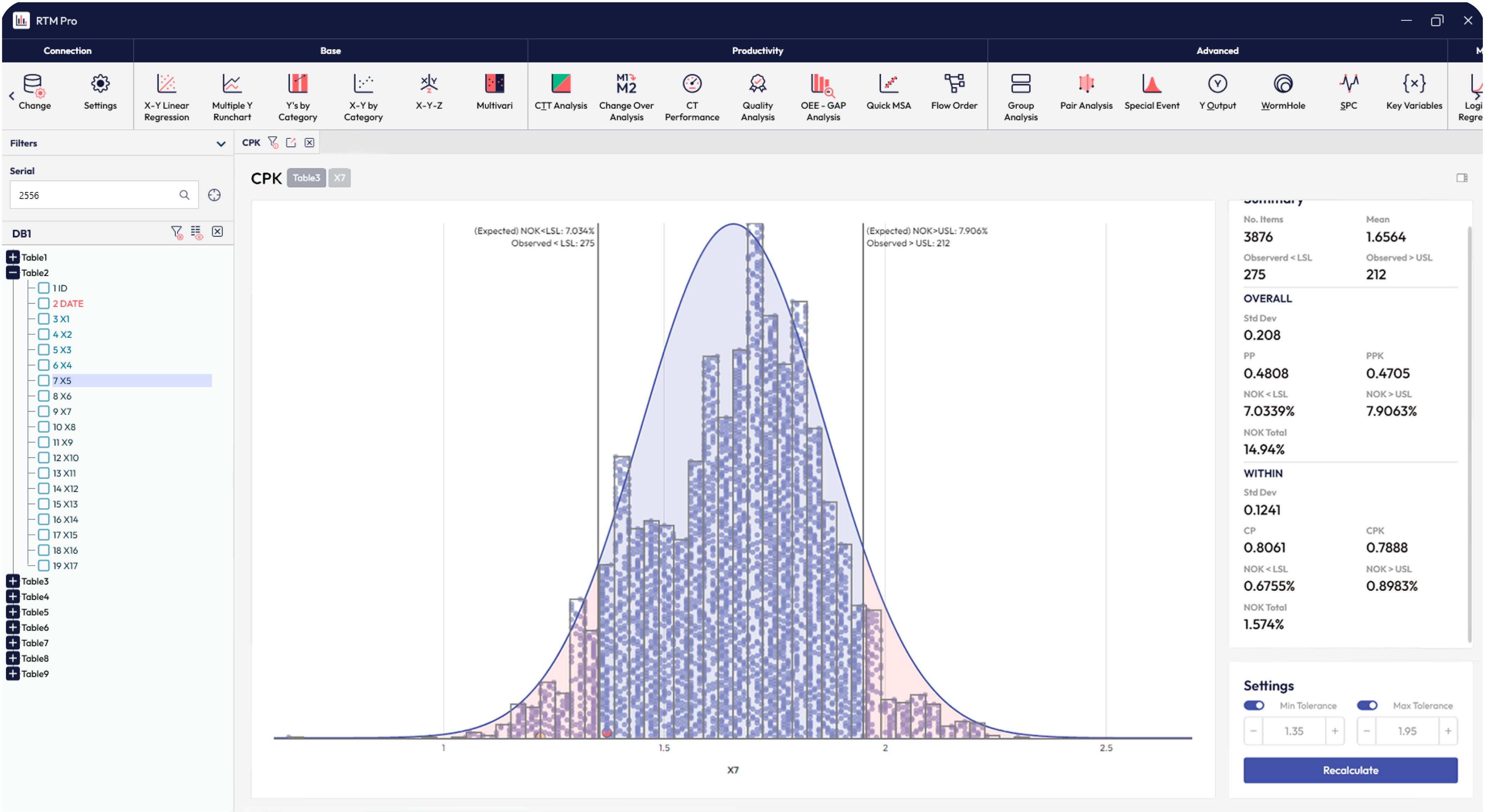
Task: Switch to the Advanced ribbon tab
Action: tap(1217, 51)
